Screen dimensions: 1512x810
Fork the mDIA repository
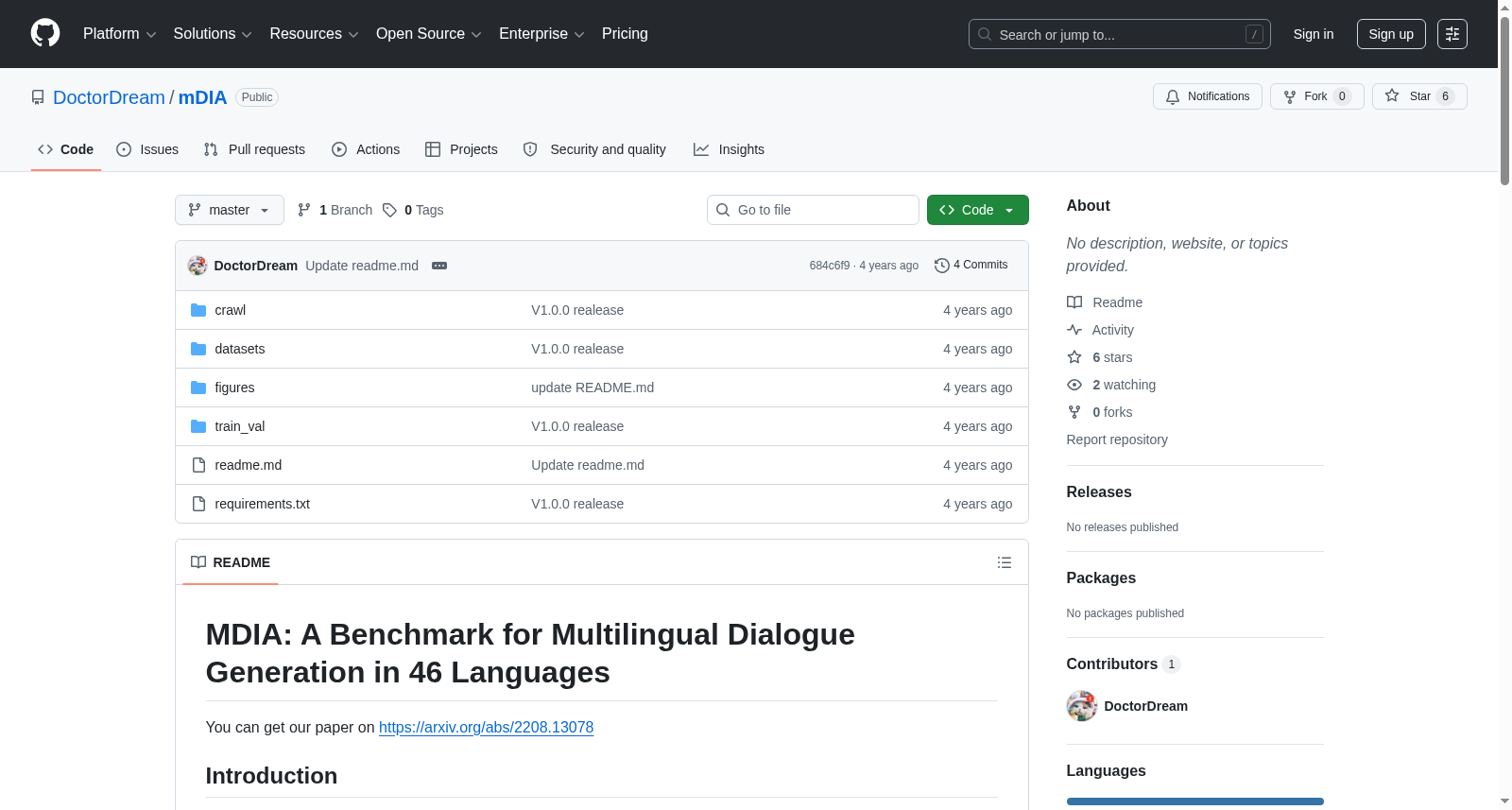pyautogui.click(x=1317, y=96)
